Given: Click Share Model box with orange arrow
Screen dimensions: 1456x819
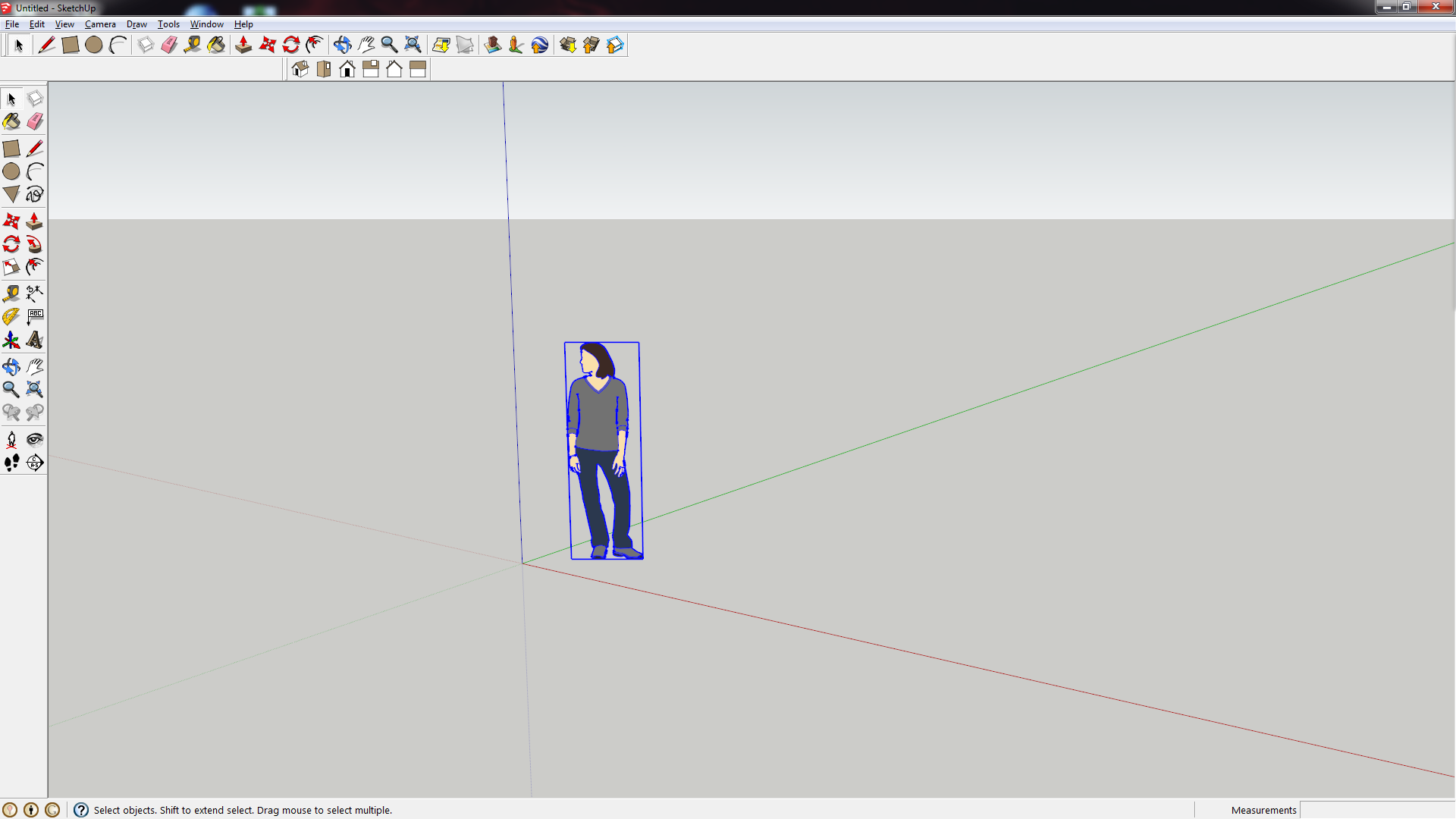Looking at the screenshot, I should coord(591,45).
